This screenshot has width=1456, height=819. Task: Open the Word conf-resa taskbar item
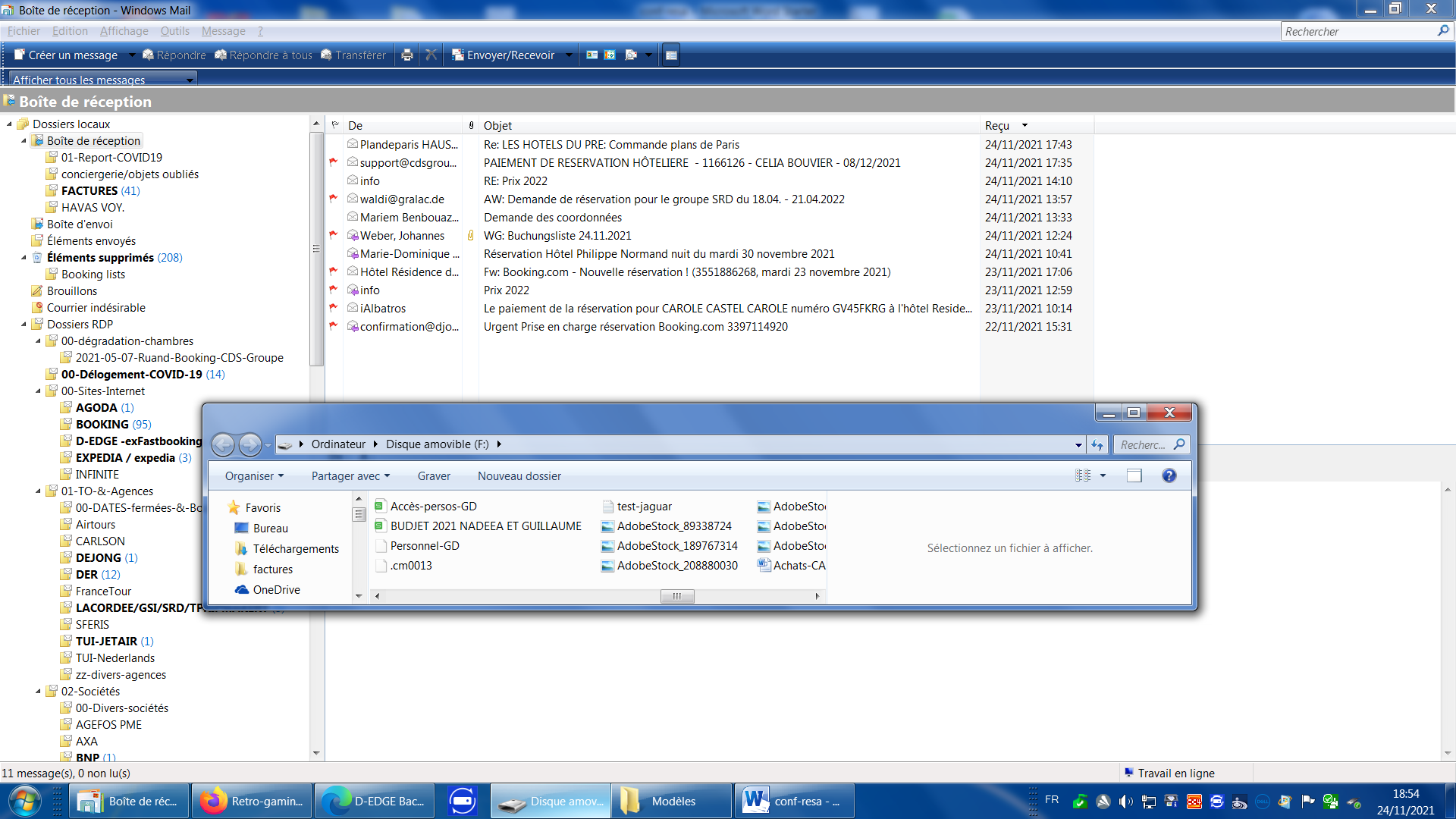793,801
